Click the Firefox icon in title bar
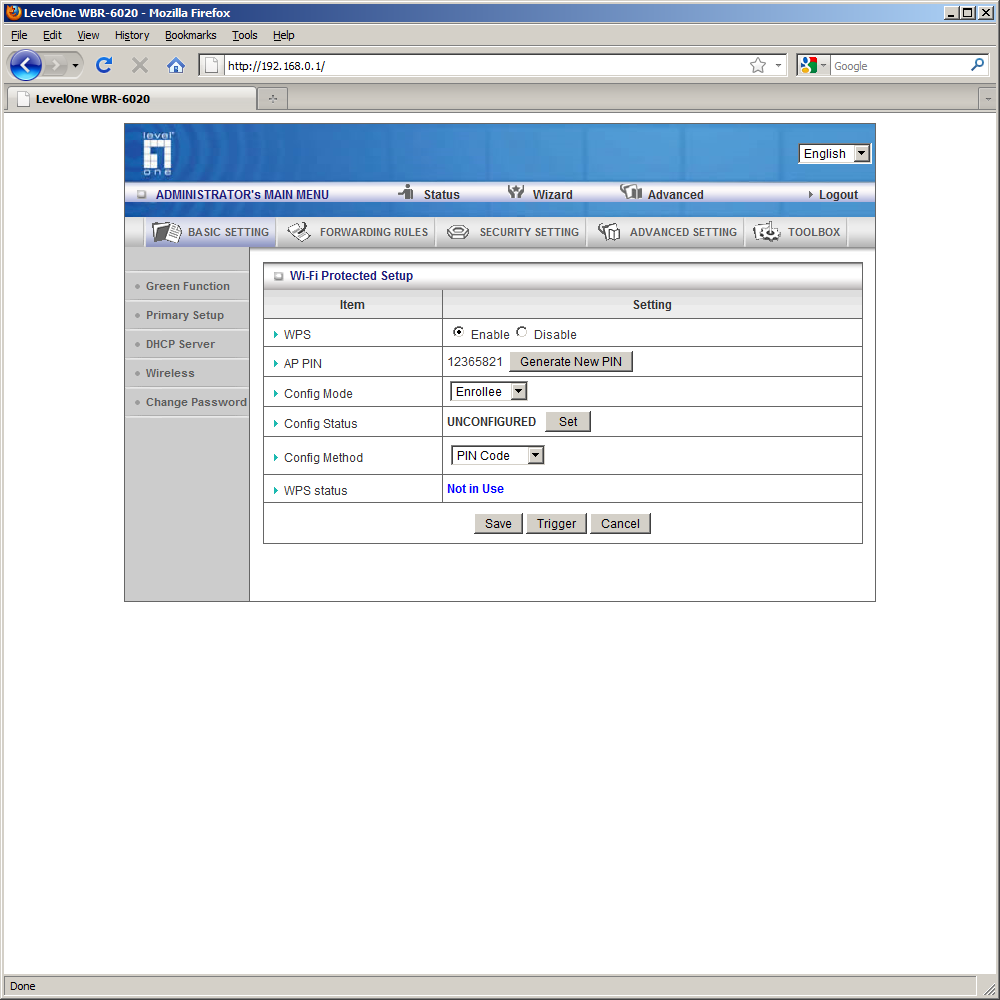Image resolution: width=1000 pixels, height=1000 pixels. tap(13, 12)
